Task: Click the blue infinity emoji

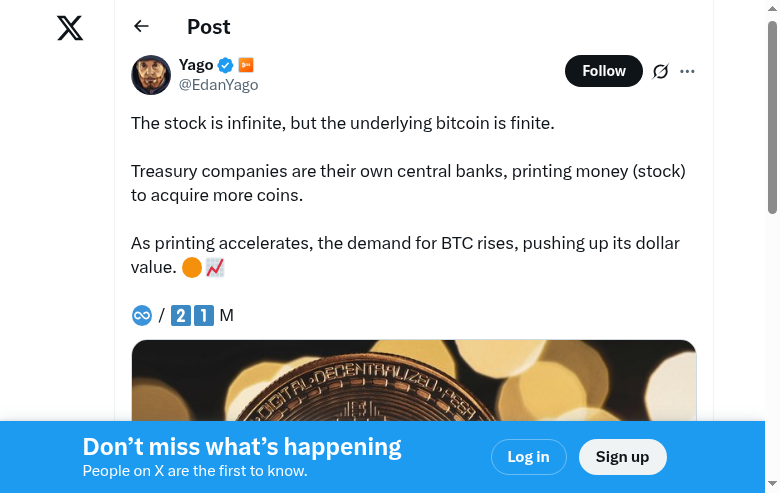Action: point(142,316)
